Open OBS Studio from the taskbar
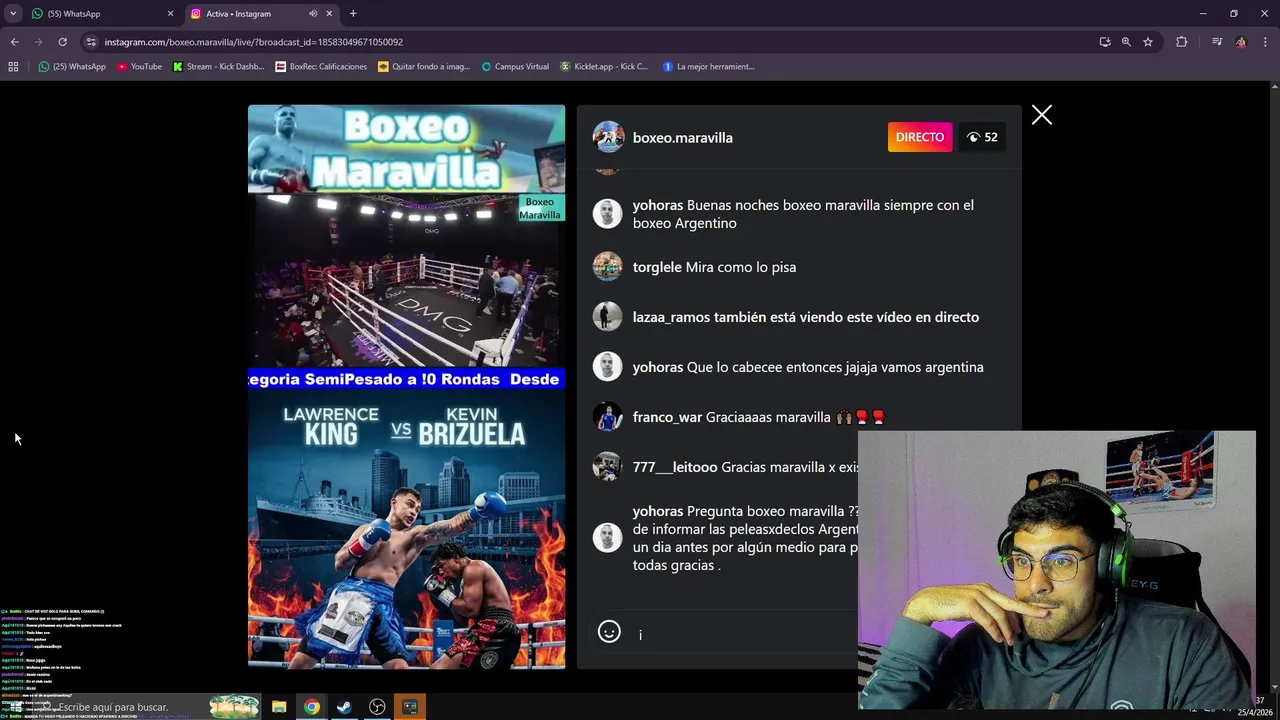 coord(377,707)
